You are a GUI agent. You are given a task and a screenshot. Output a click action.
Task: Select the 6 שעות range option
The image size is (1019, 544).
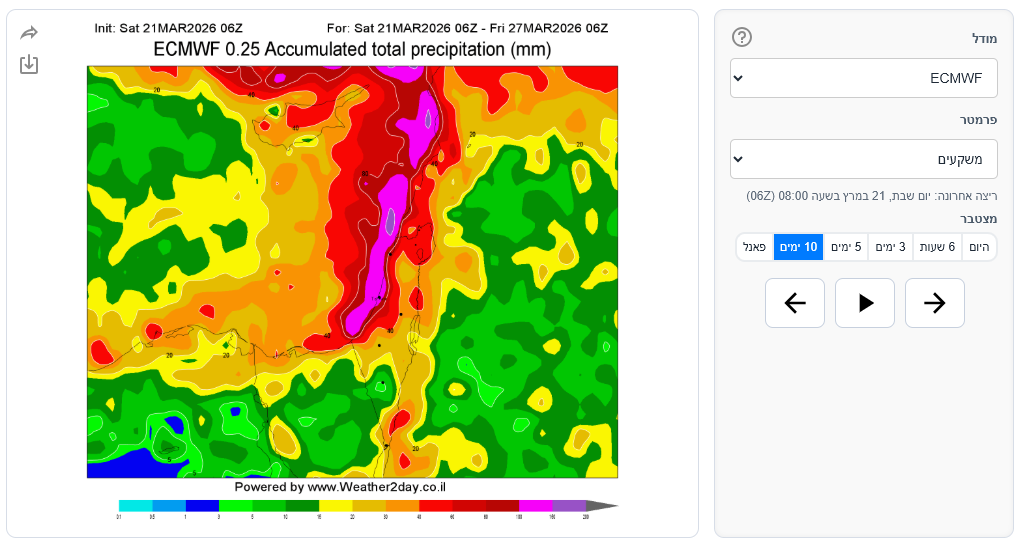tap(937, 247)
